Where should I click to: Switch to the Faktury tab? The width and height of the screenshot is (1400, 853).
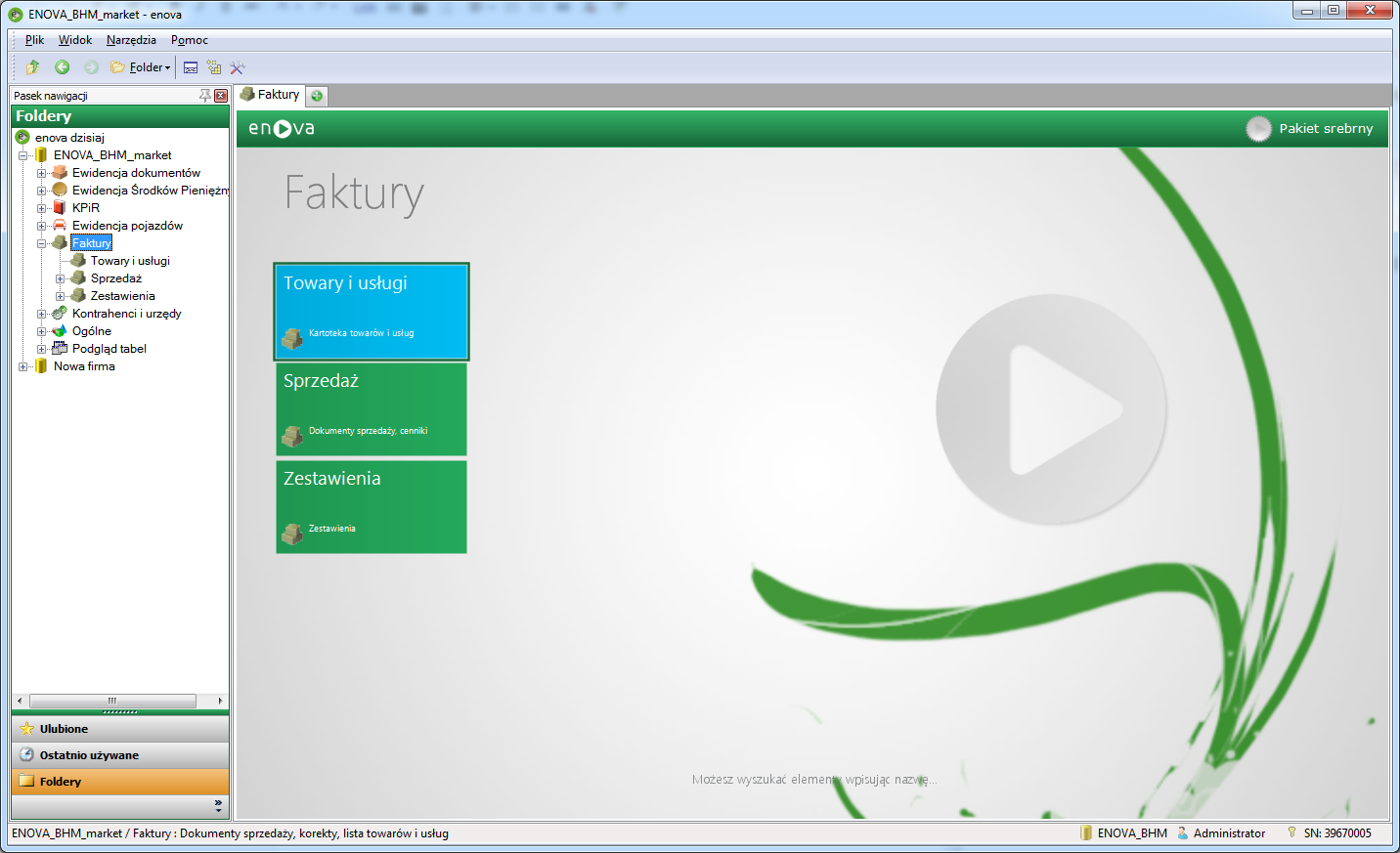[x=270, y=95]
